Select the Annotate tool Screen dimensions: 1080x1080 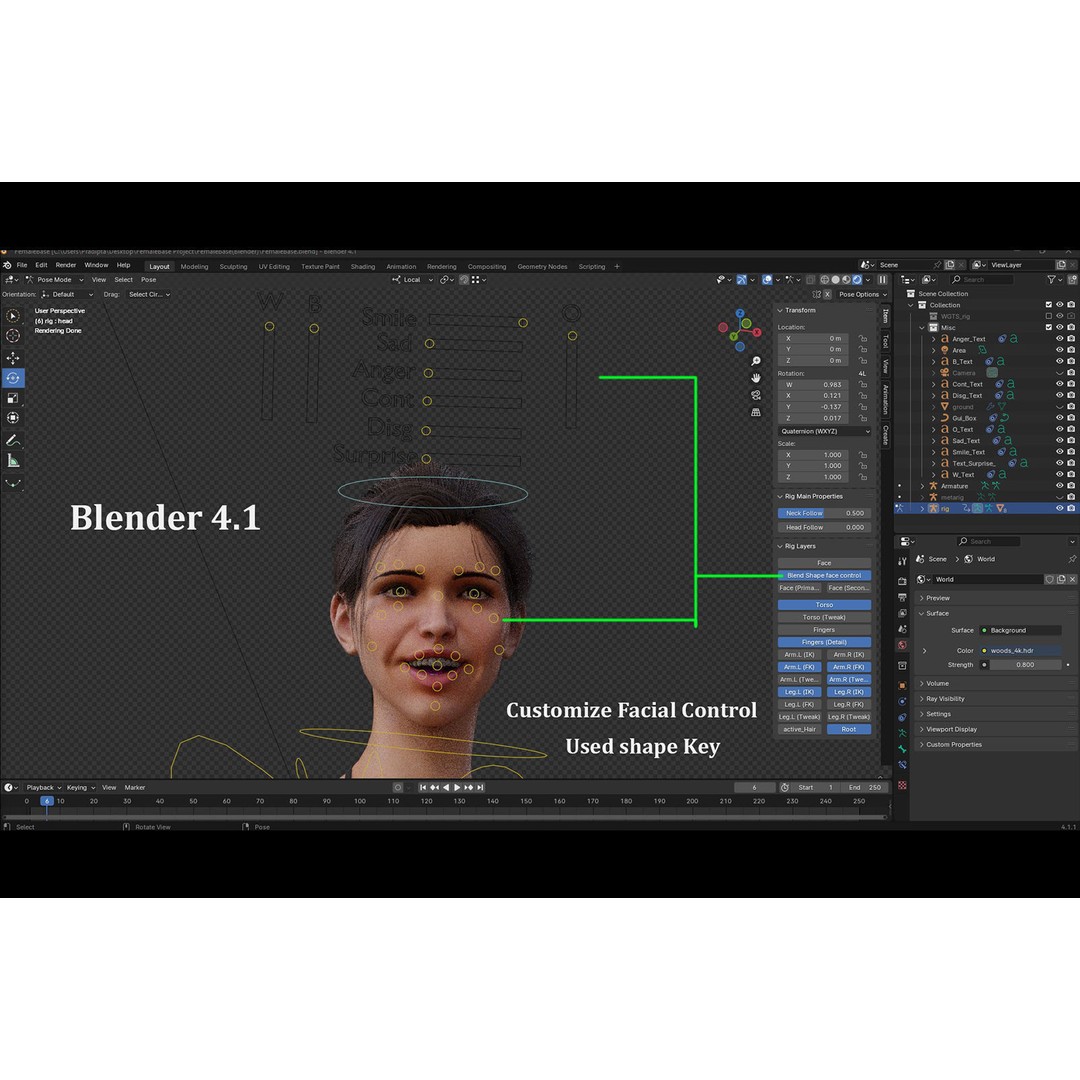13,440
